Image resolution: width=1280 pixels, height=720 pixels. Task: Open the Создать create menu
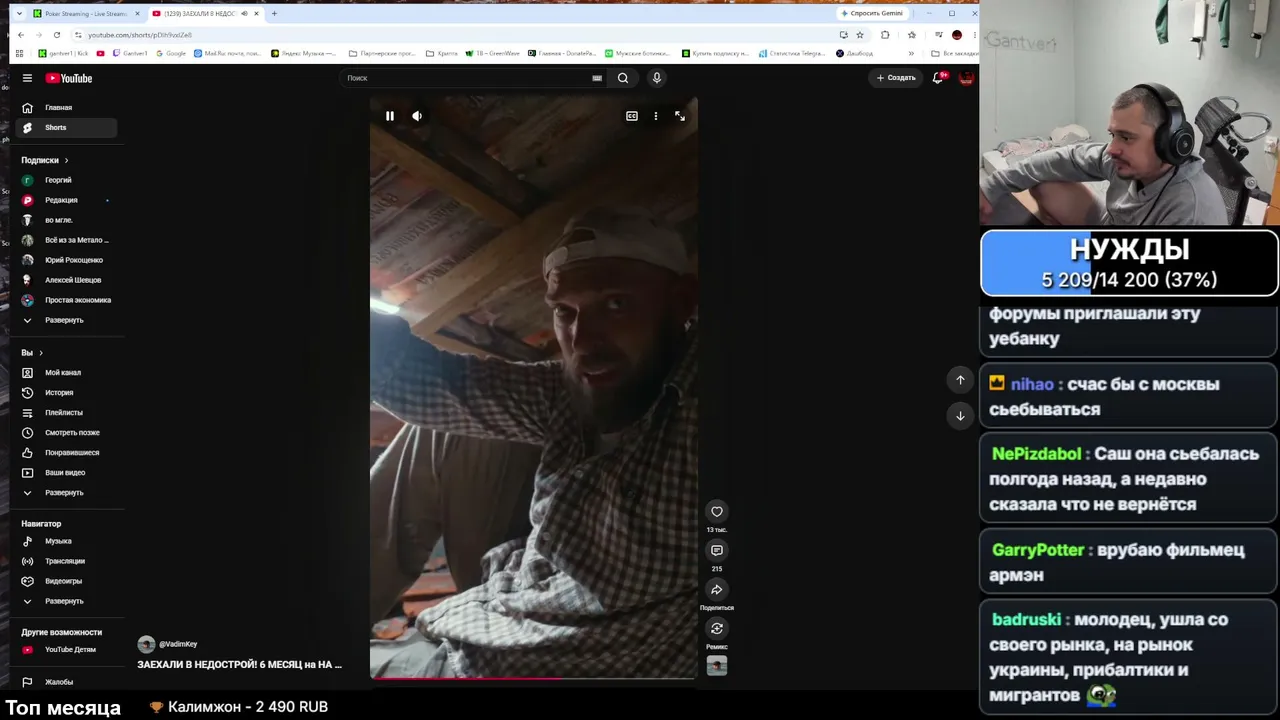click(x=896, y=77)
